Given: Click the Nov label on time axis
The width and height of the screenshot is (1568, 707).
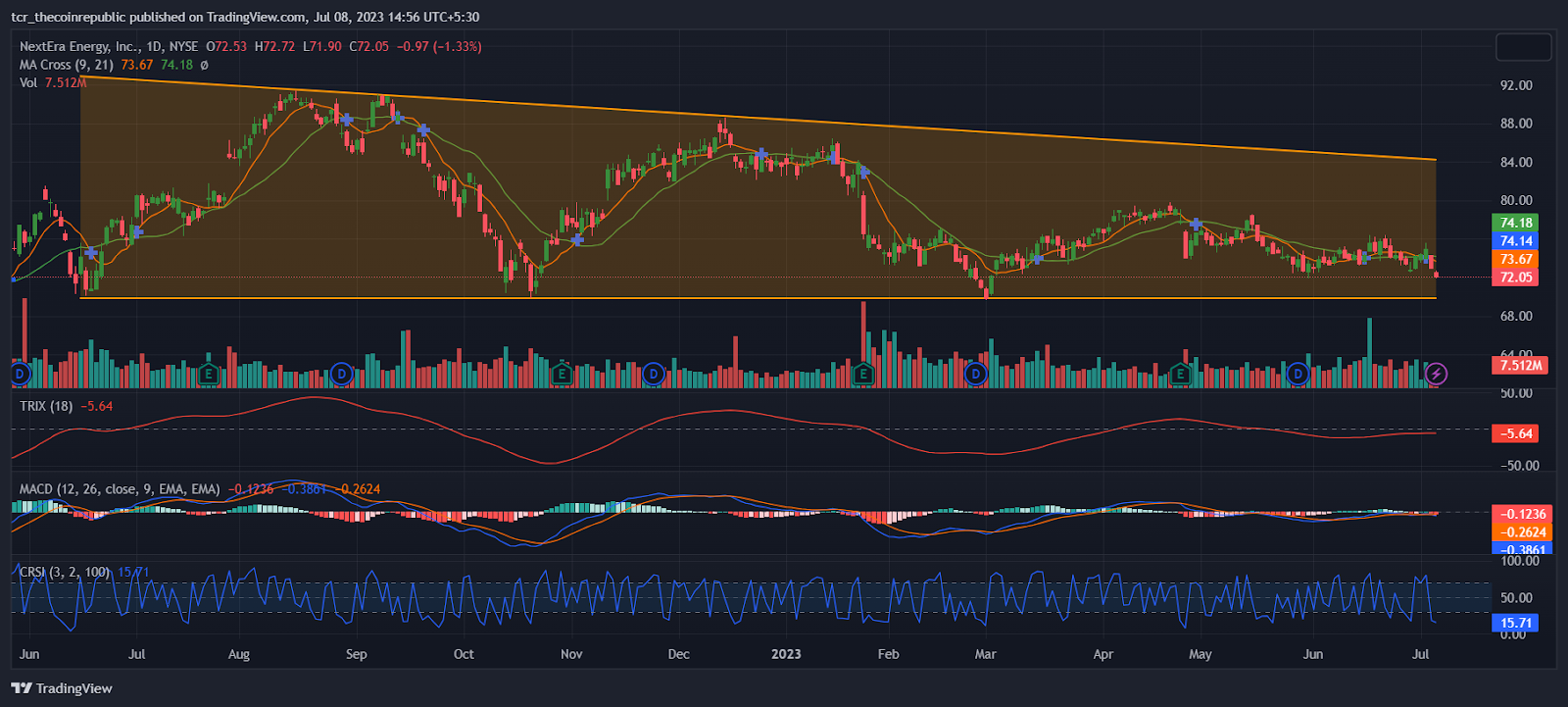Looking at the screenshot, I should [571, 654].
